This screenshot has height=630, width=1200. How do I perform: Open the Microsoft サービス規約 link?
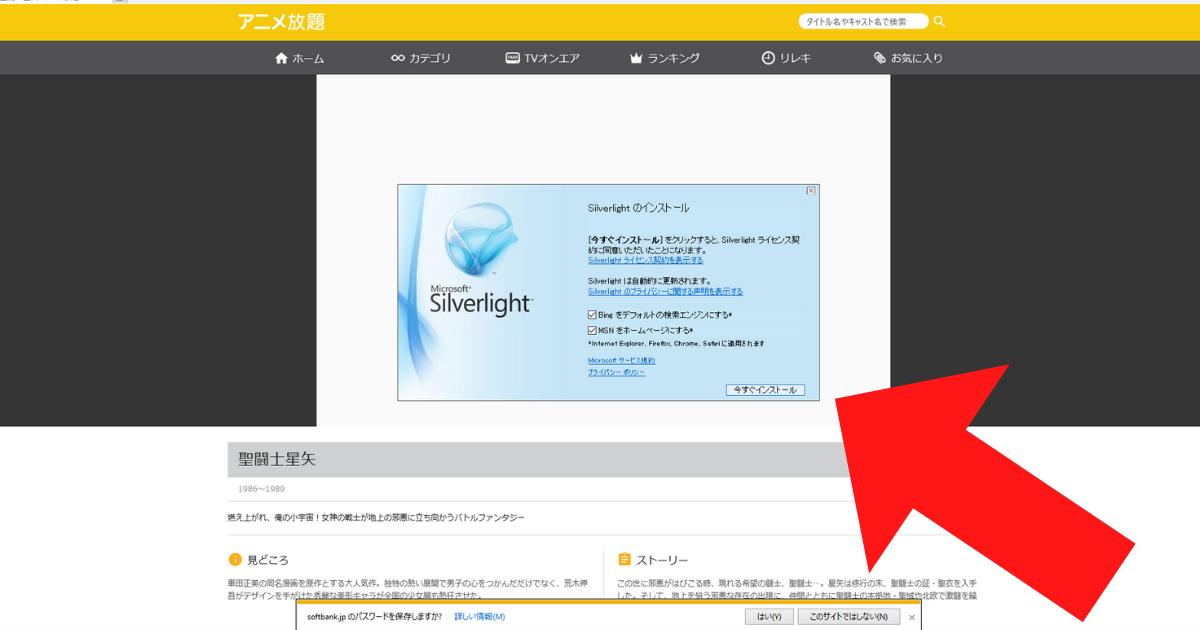(621, 360)
